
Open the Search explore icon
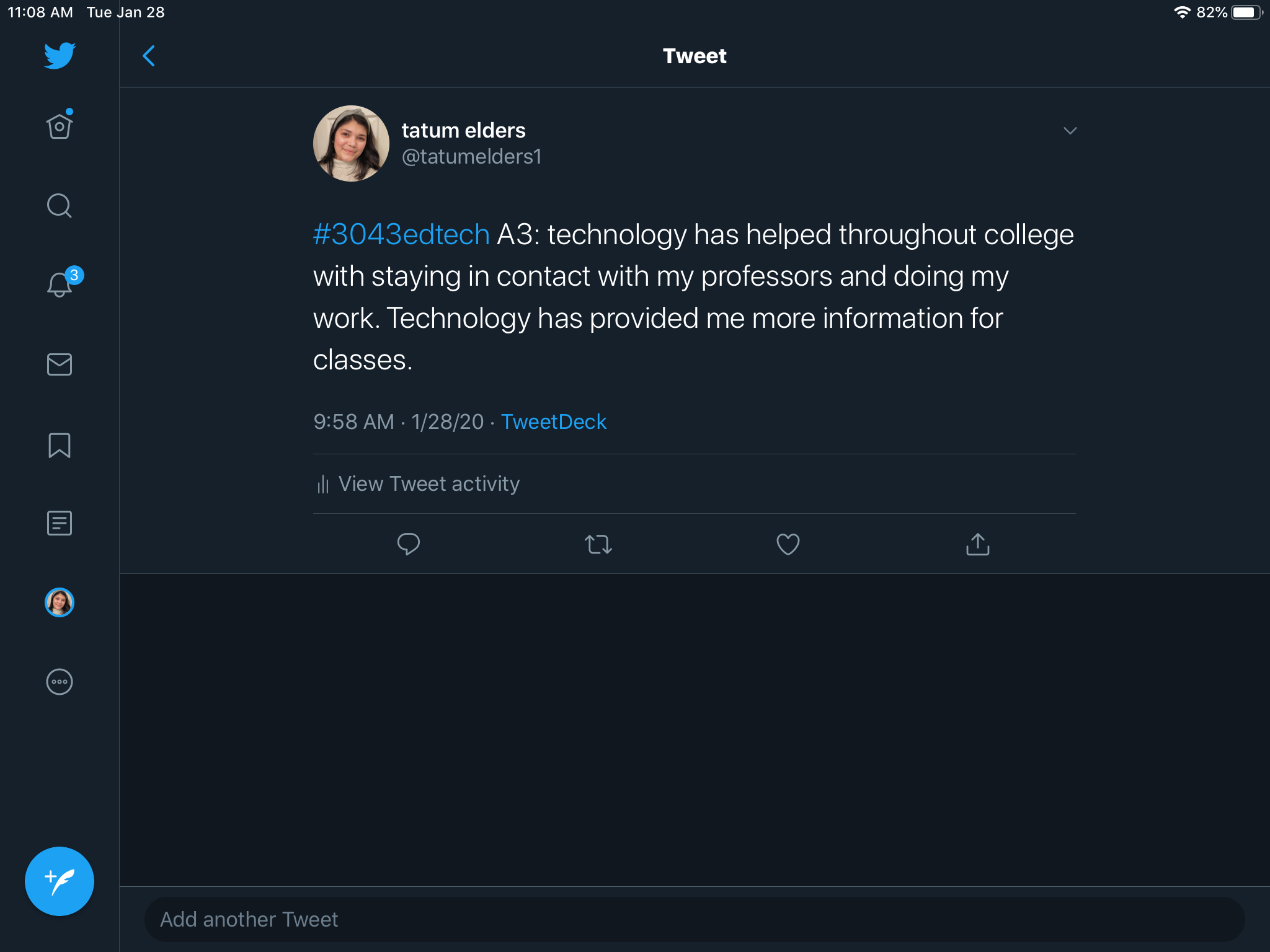(x=60, y=206)
